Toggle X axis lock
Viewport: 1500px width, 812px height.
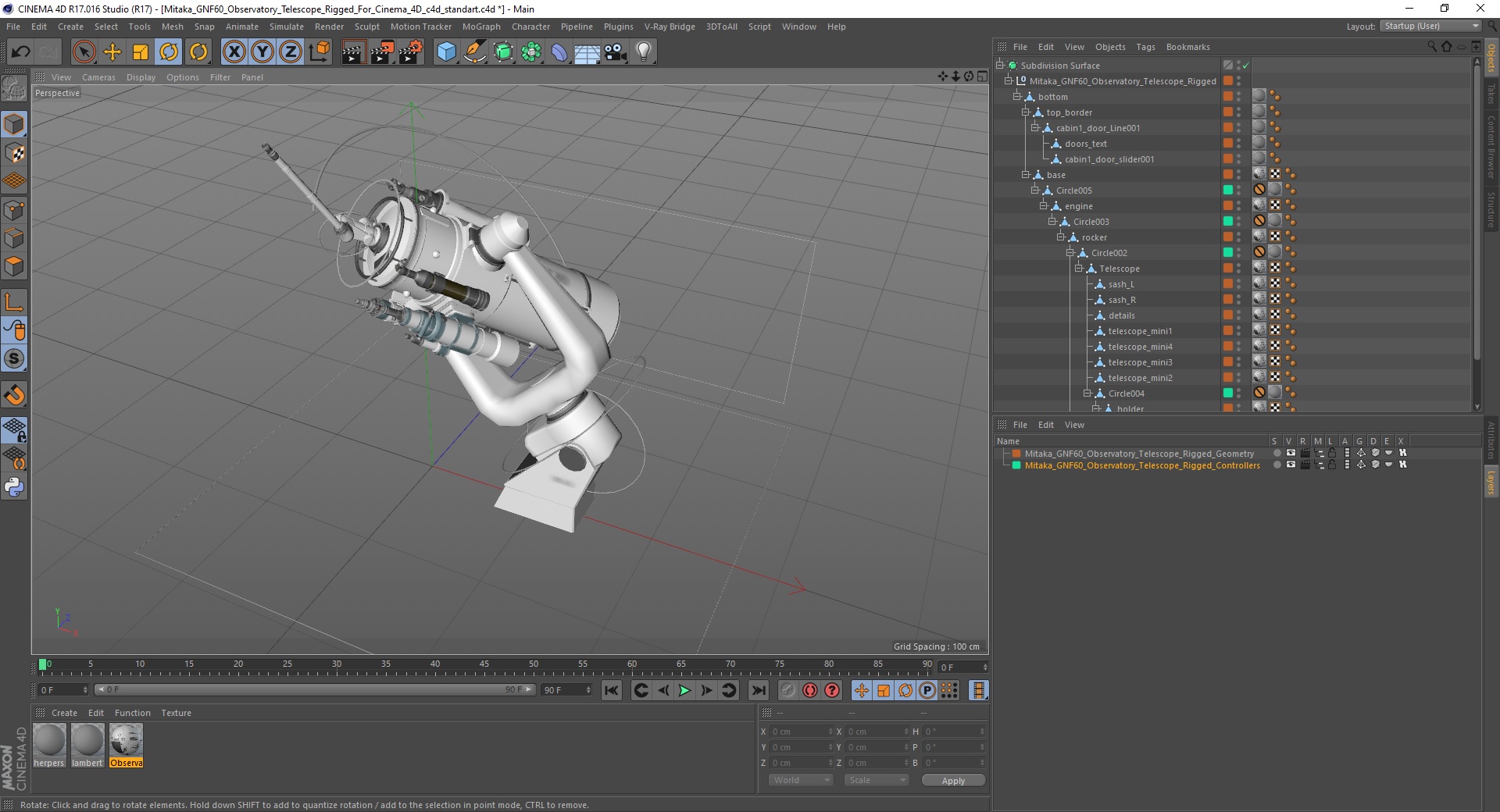[x=234, y=52]
